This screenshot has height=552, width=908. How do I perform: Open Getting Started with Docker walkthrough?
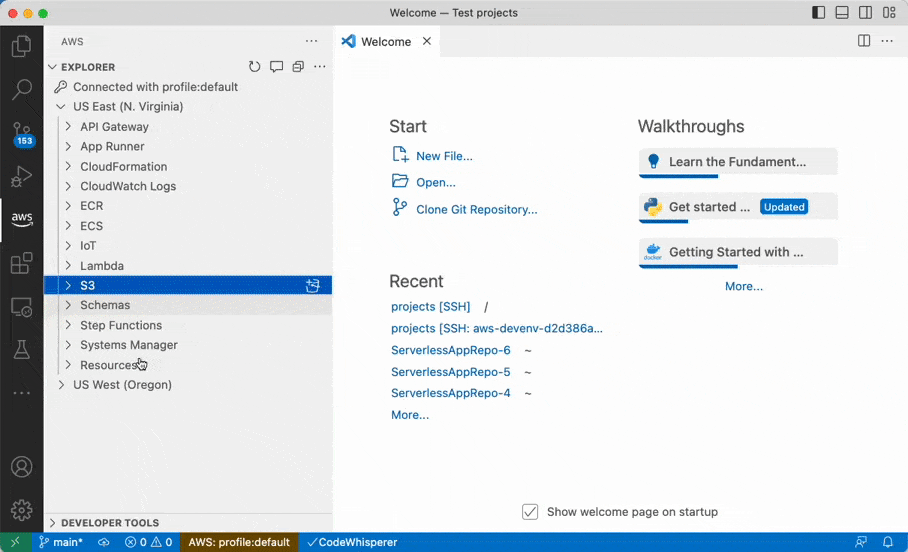point(738,253)
